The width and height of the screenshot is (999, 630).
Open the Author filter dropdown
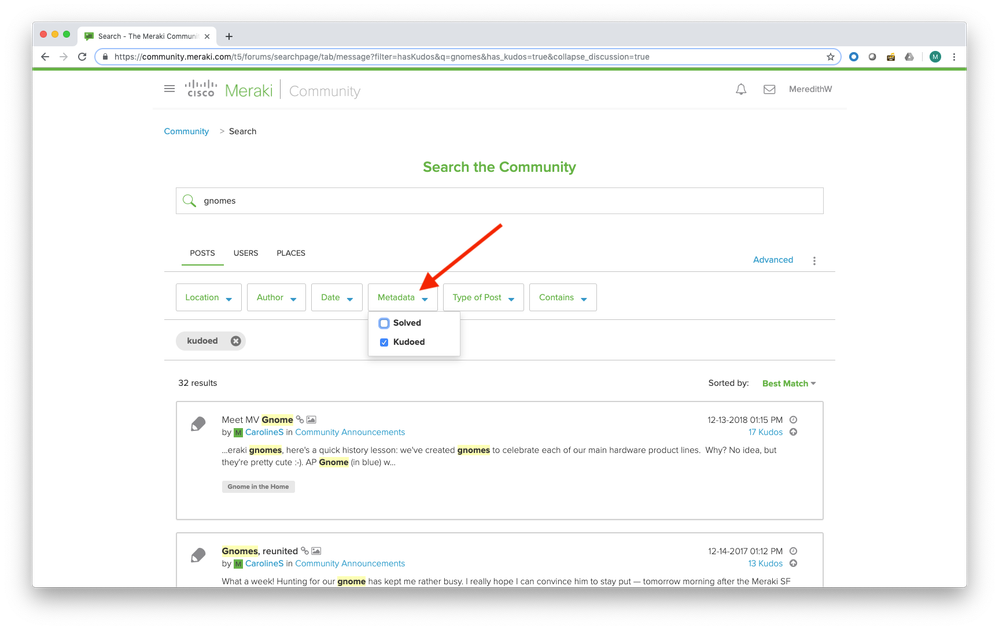click(x=277, y=298)
